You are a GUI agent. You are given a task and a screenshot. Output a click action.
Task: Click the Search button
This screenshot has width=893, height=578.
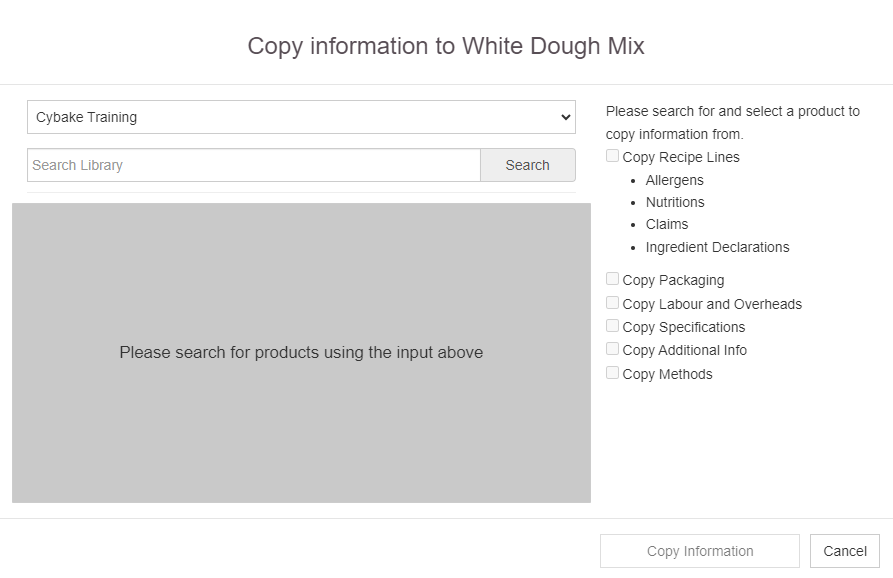pos(527,165)
